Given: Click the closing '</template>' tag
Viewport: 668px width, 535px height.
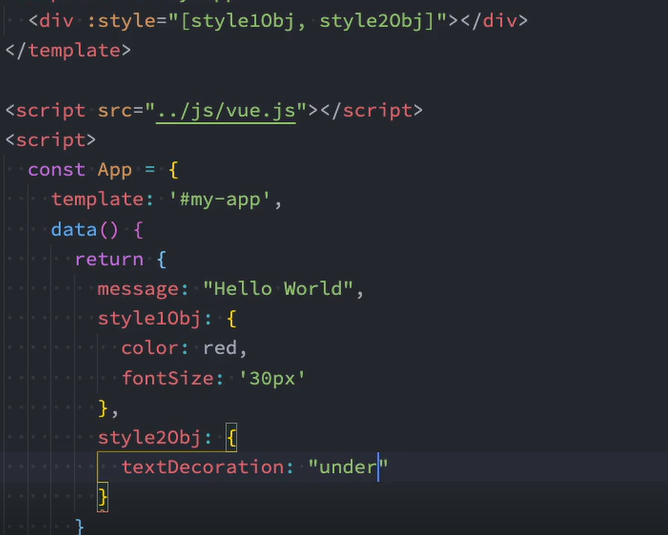Looking at the screenshot, I should (x=68, y=51).
